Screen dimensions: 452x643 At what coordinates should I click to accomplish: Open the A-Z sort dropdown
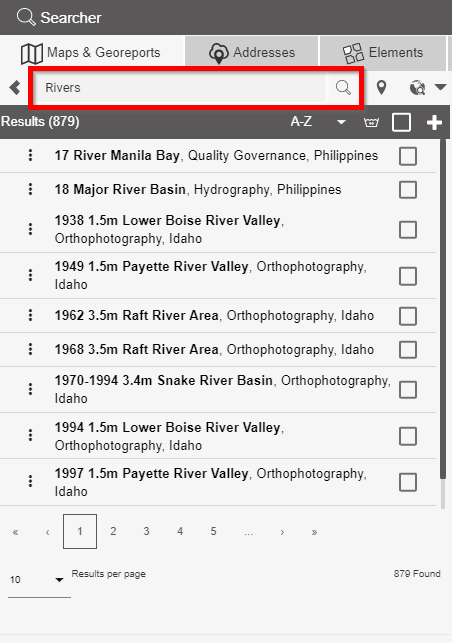coord(318,122)
